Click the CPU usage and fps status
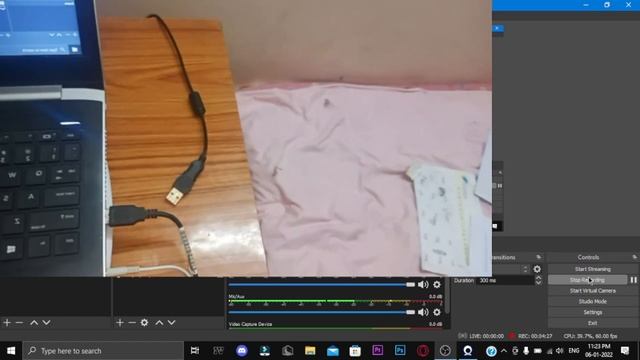This screenshot has height=360, width=640. coord(590,336)
